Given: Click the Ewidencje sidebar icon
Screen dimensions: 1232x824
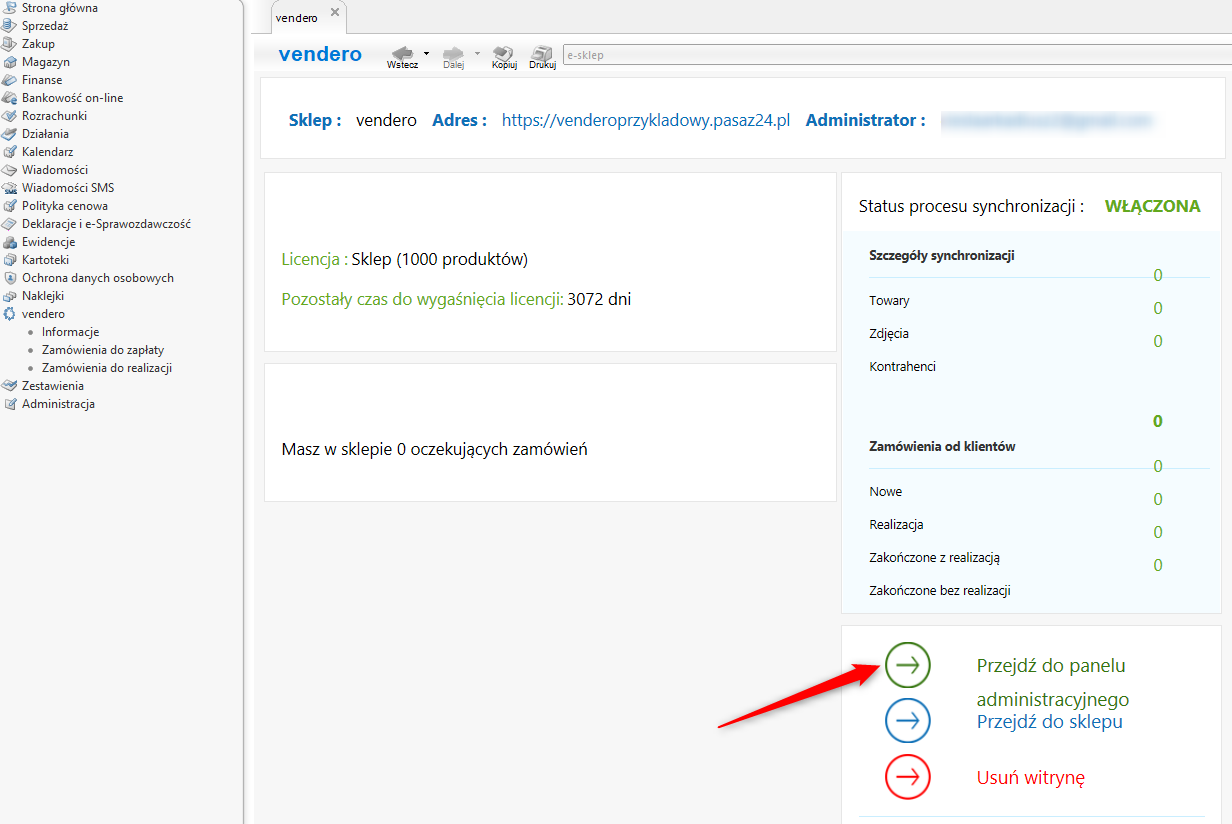Looking at the screenshot, I should point(10,242).
